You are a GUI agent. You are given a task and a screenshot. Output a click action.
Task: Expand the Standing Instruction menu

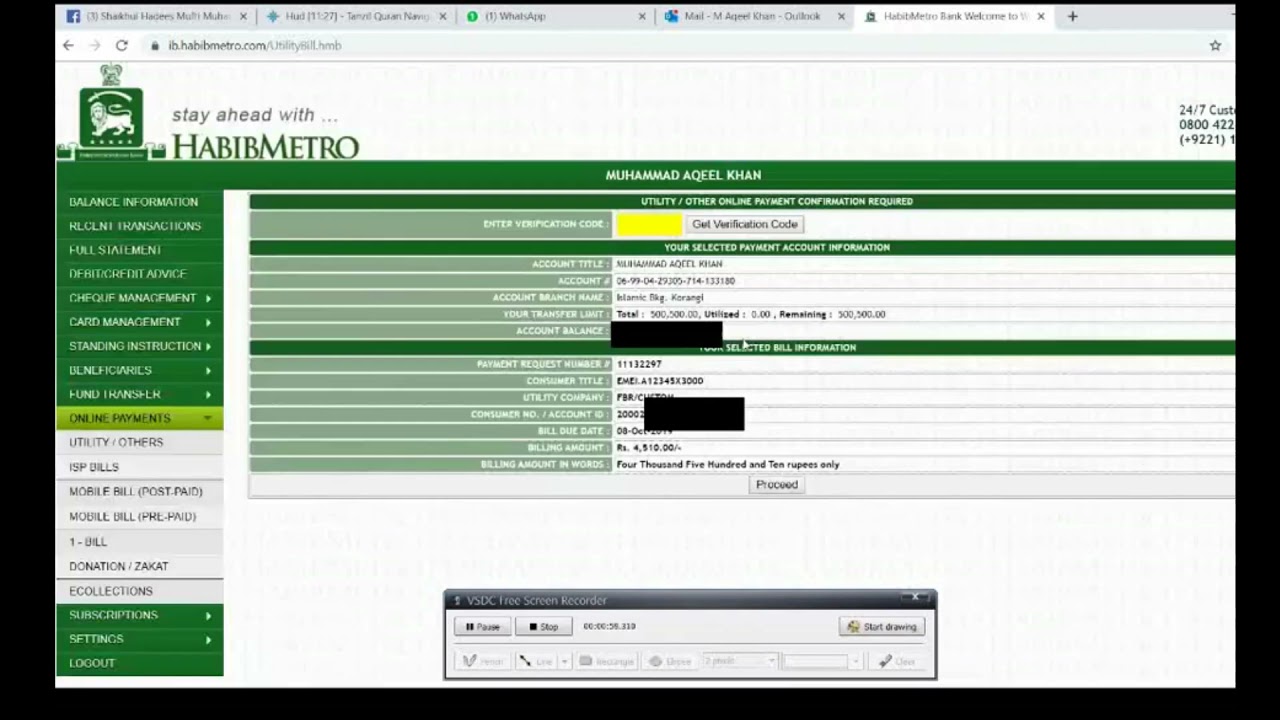[x=139, y=346]
